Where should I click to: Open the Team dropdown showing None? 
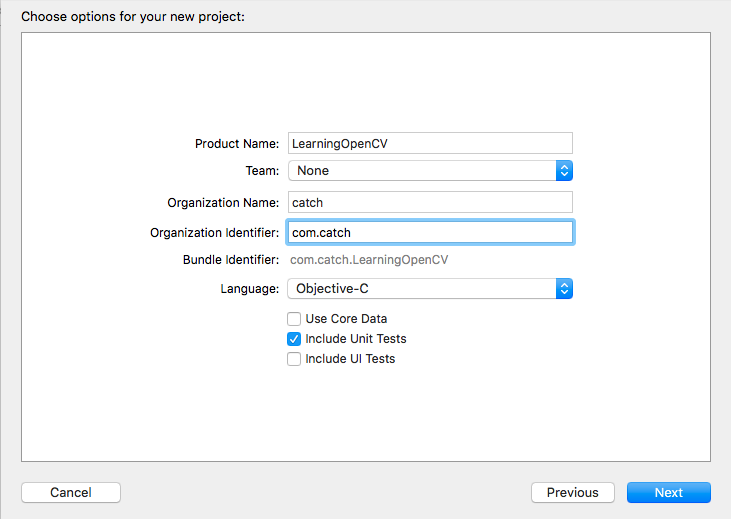click(430, 171)
